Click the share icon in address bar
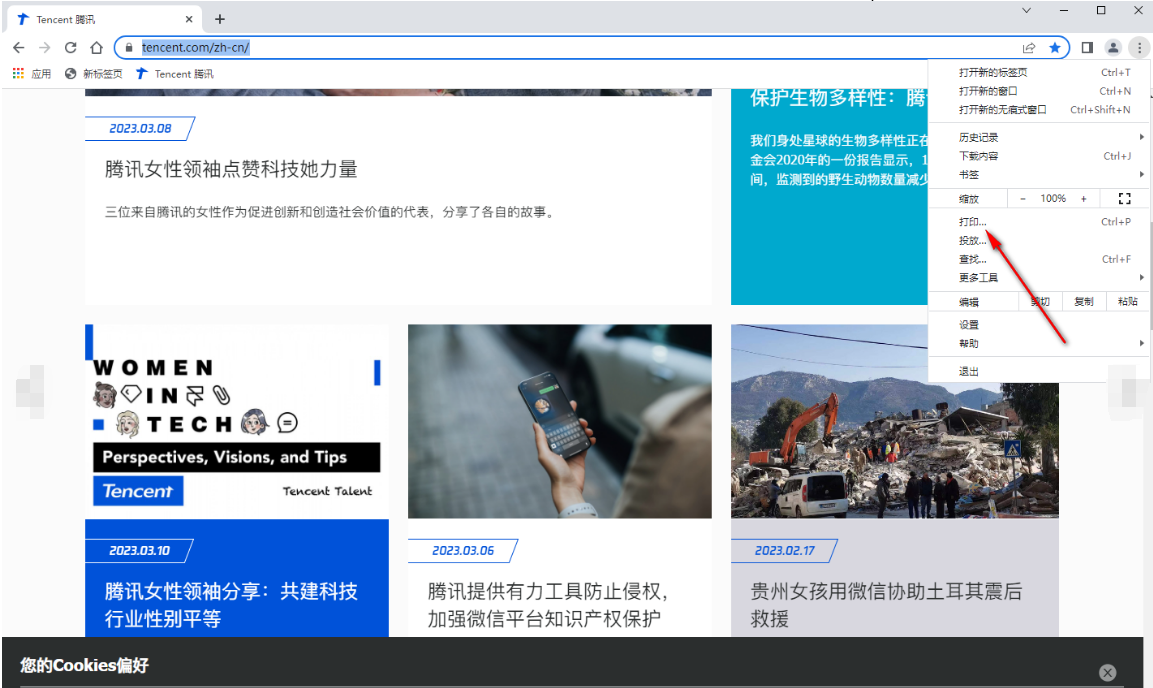 (1029, 47)
